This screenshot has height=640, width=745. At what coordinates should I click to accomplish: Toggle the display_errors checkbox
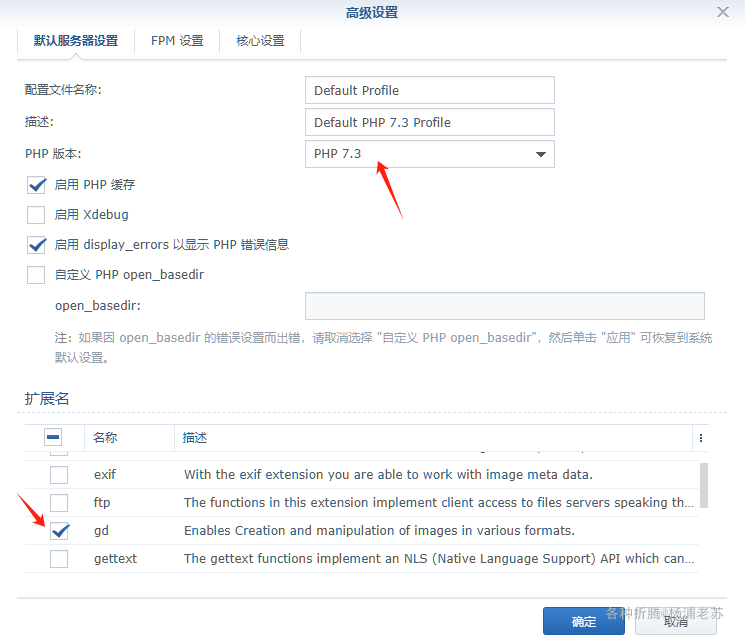click(37, 245)
